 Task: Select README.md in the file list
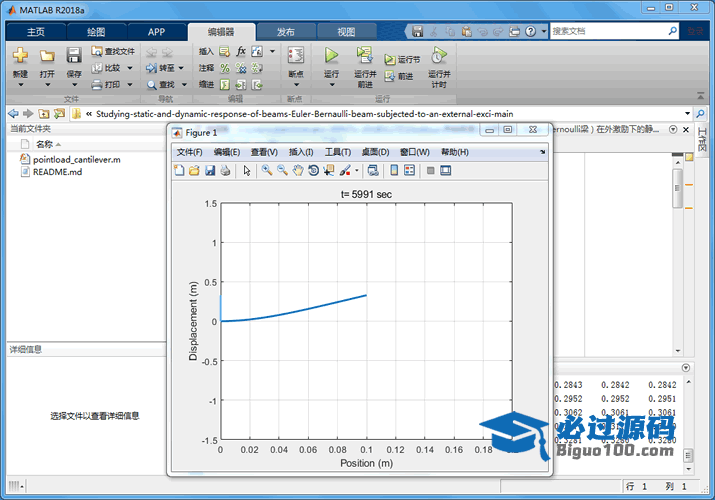point(52,172)
